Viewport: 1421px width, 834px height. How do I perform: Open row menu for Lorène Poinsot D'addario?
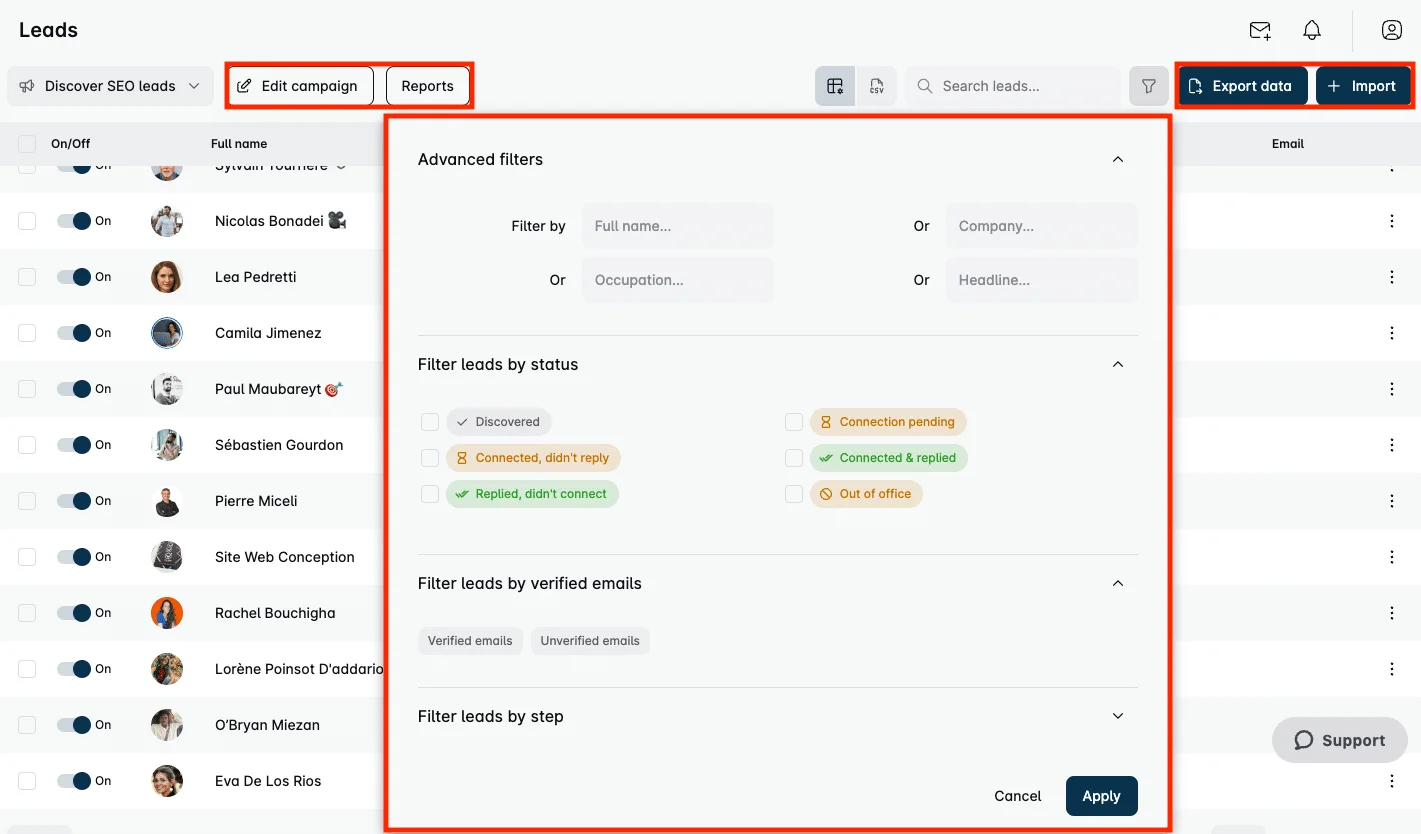[x=1392, y=669]
